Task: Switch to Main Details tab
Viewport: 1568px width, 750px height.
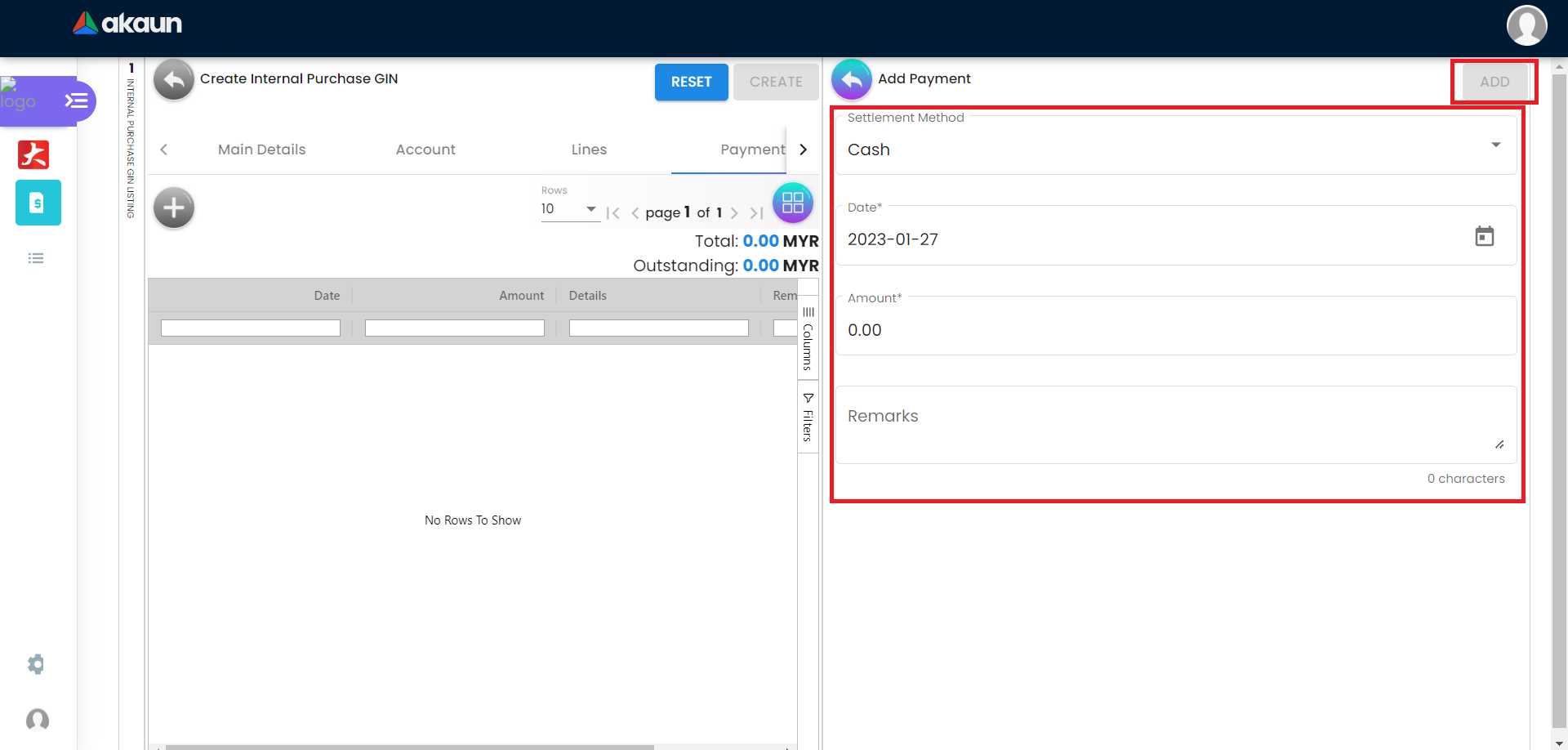Action: [262, 150]
